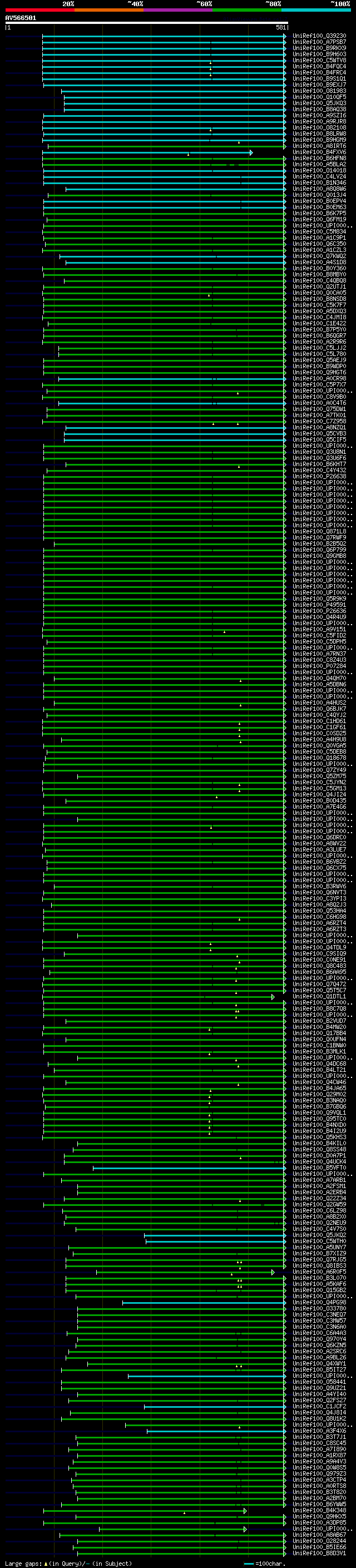Click the end position label 581
Viewport: 356px width, 1568px height.
[280, 27]
